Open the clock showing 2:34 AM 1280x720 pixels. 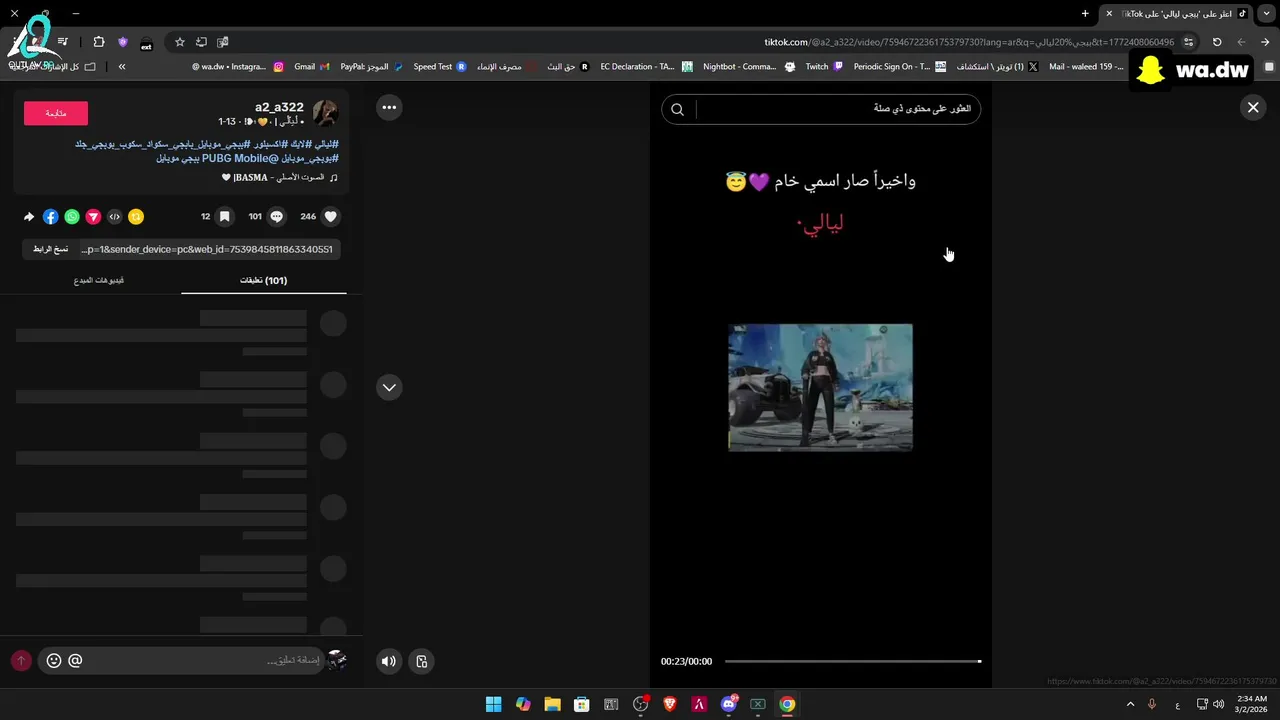[x=1252, y=704]
